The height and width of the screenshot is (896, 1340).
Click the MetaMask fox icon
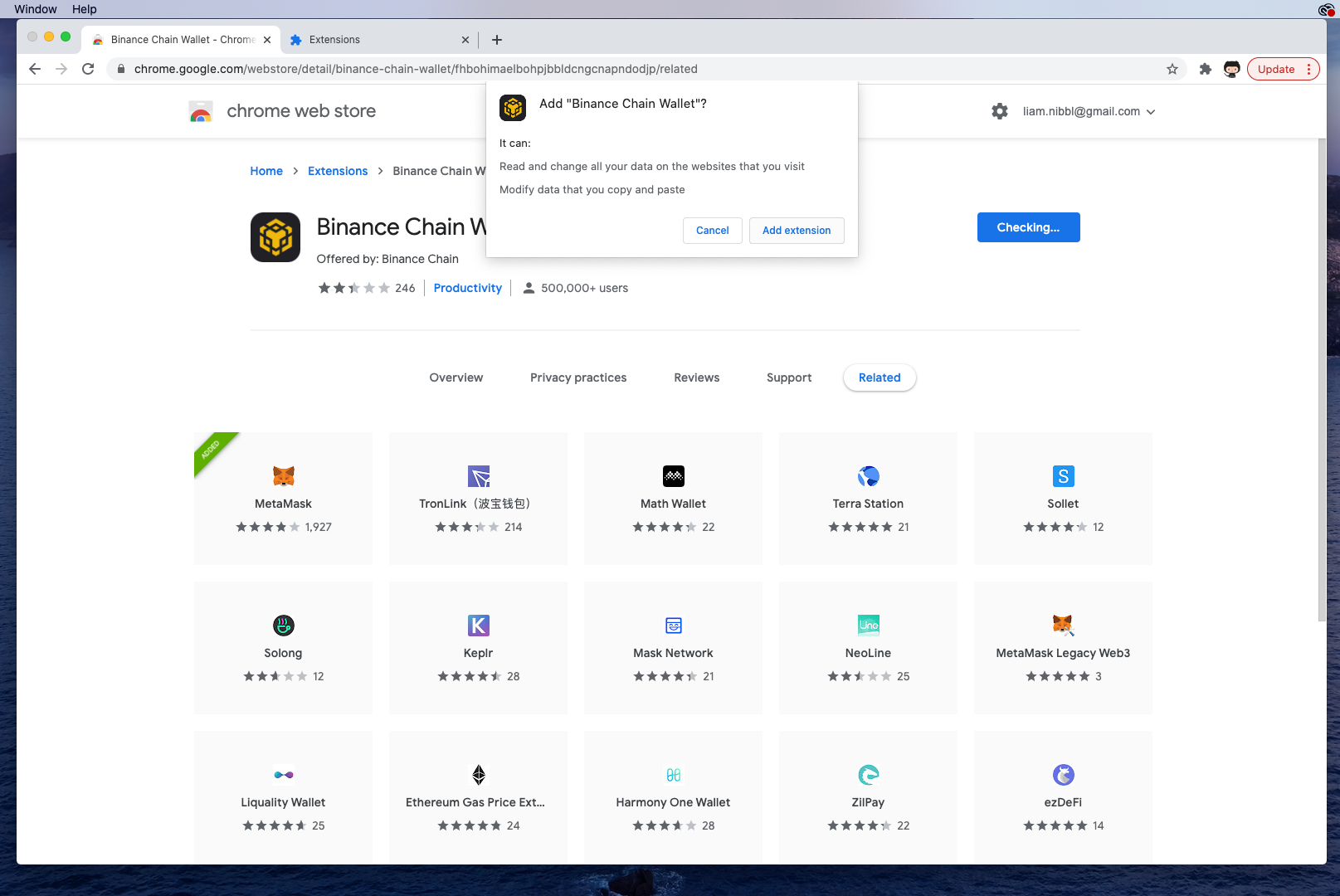(283, 476)
